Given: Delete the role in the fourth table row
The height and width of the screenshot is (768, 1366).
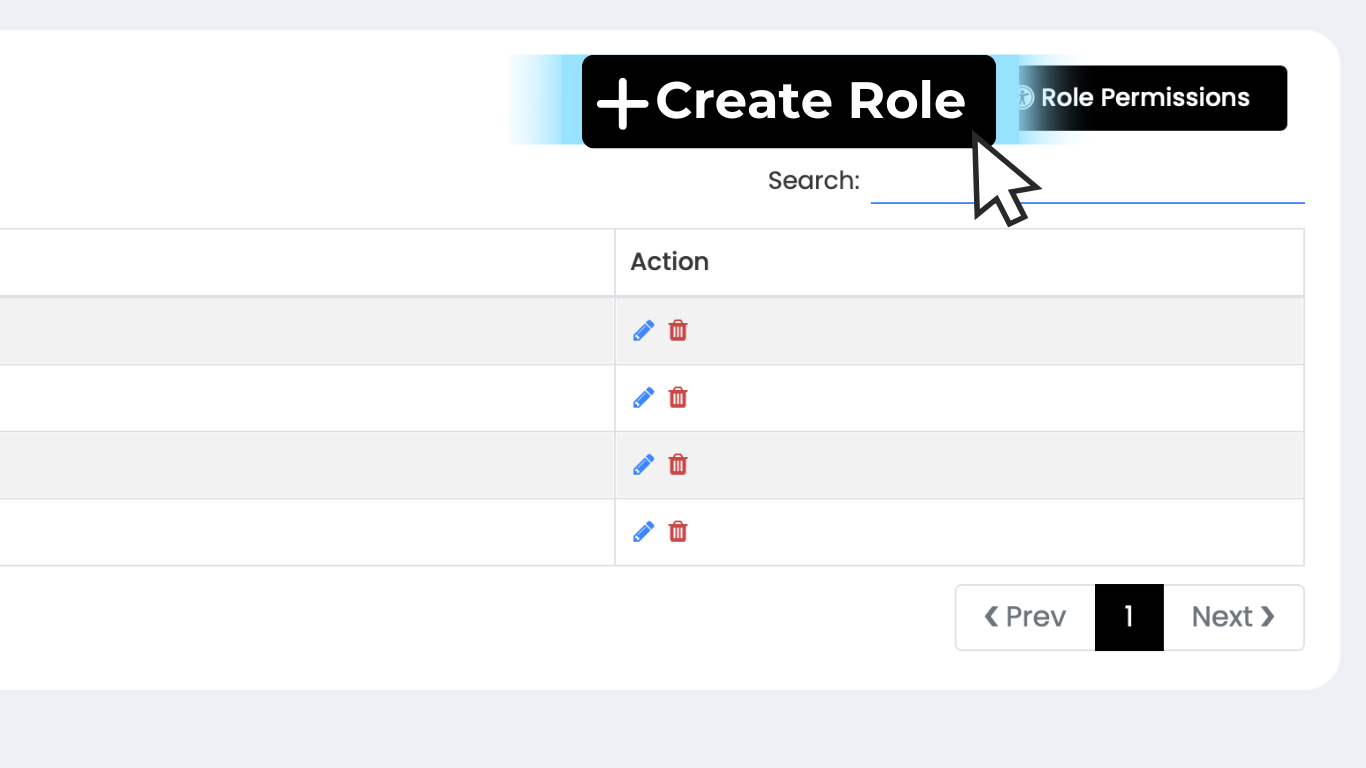Looking at the screenshot, I should 678,532.
